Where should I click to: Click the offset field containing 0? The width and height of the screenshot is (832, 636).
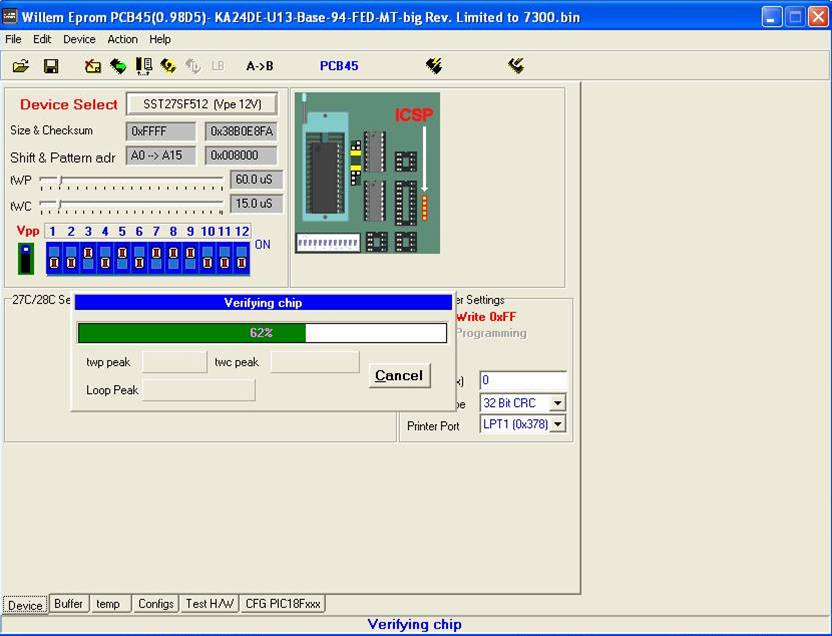pos(523,380)
